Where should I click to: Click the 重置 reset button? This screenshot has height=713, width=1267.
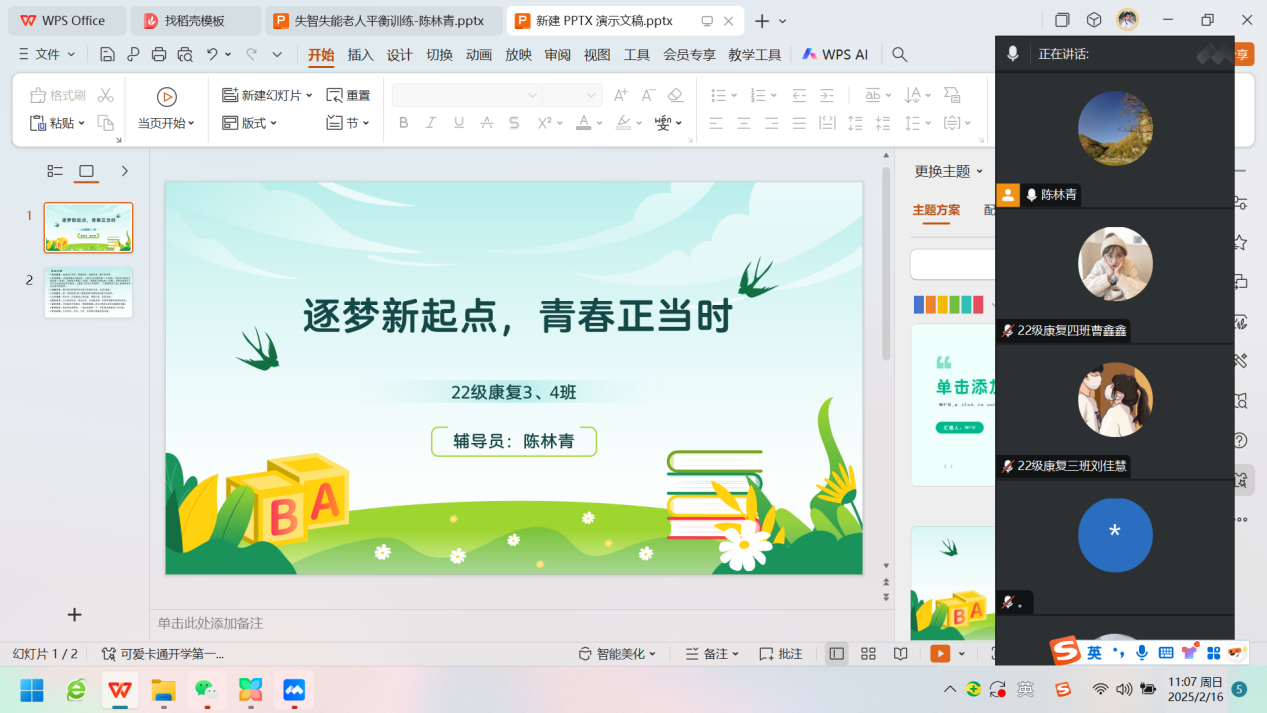[349, 95]
